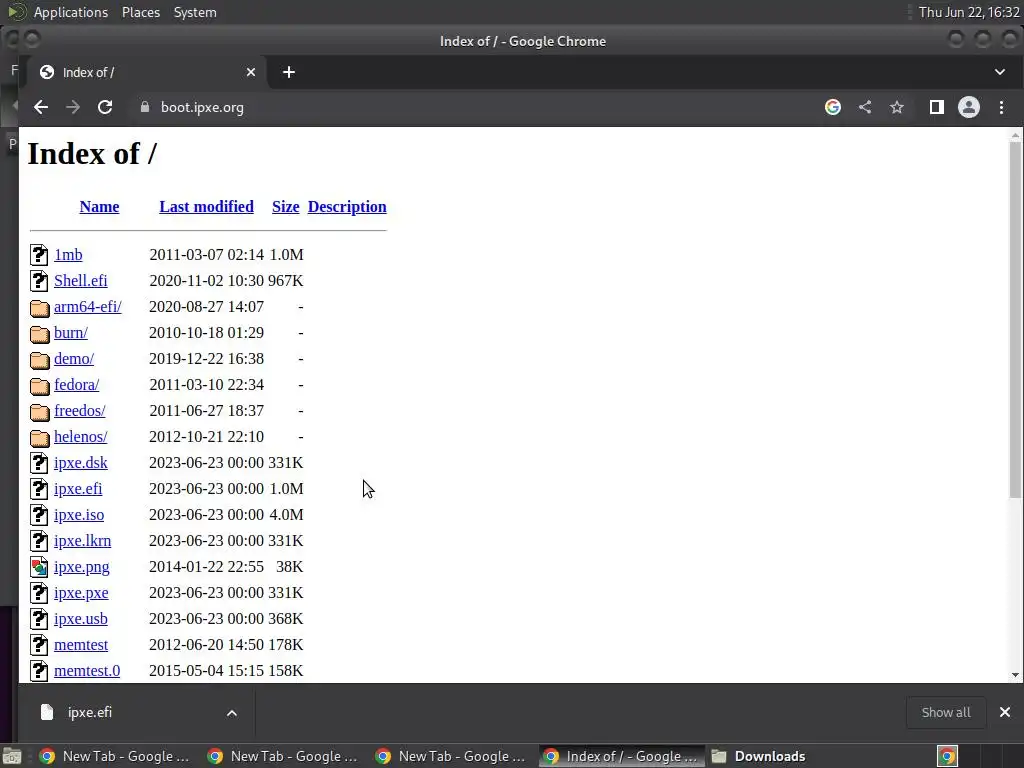1024x768 pixels.
Task: Download the ipxe.efi link in the listing
Action: (x=78, y=488)
